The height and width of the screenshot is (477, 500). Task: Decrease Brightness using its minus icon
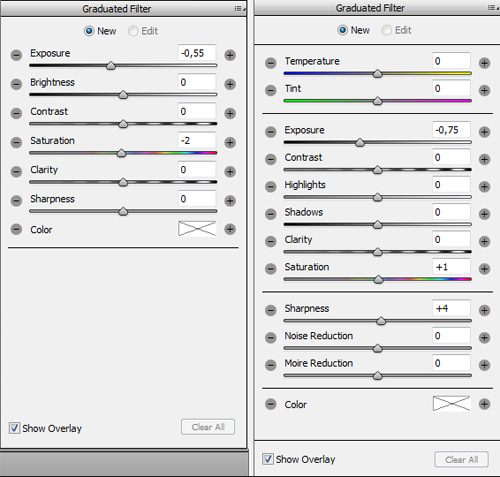pyautogui.click(x=16, y=84)
